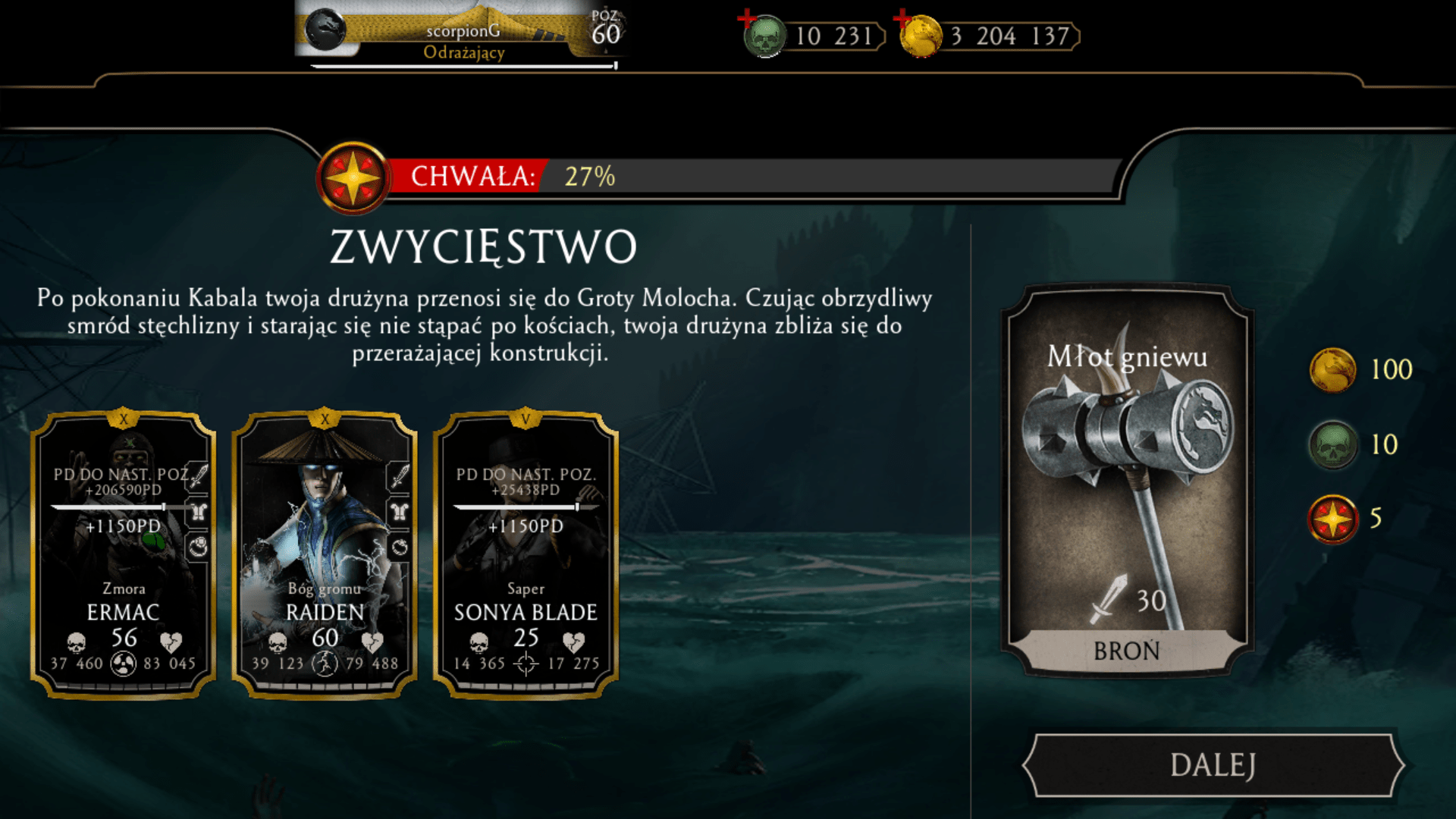Tap Ermac's weapon equipment slot icon
This screenshot has width=1456, height=819.
(x=199, y=476)
